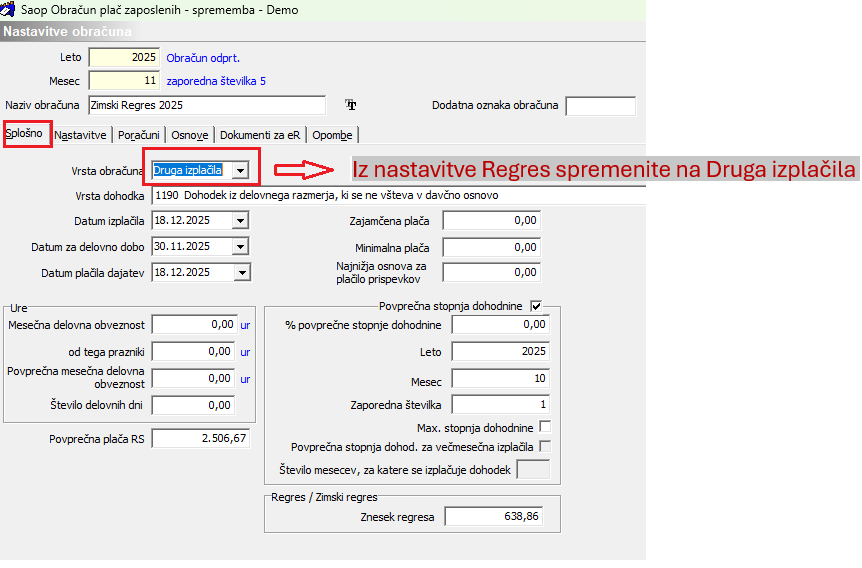
Task: Click the zaporedna številka 5 text
Action: 216,81
